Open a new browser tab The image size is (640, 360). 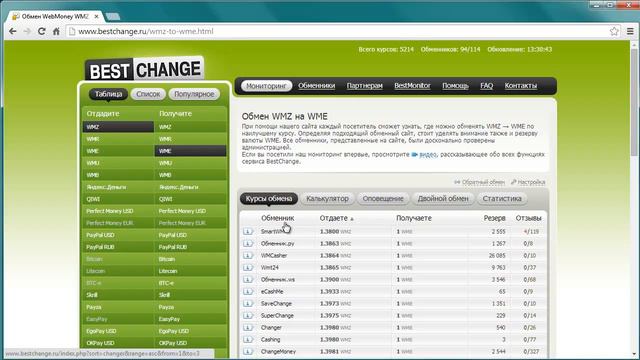[x=113, y=16]
